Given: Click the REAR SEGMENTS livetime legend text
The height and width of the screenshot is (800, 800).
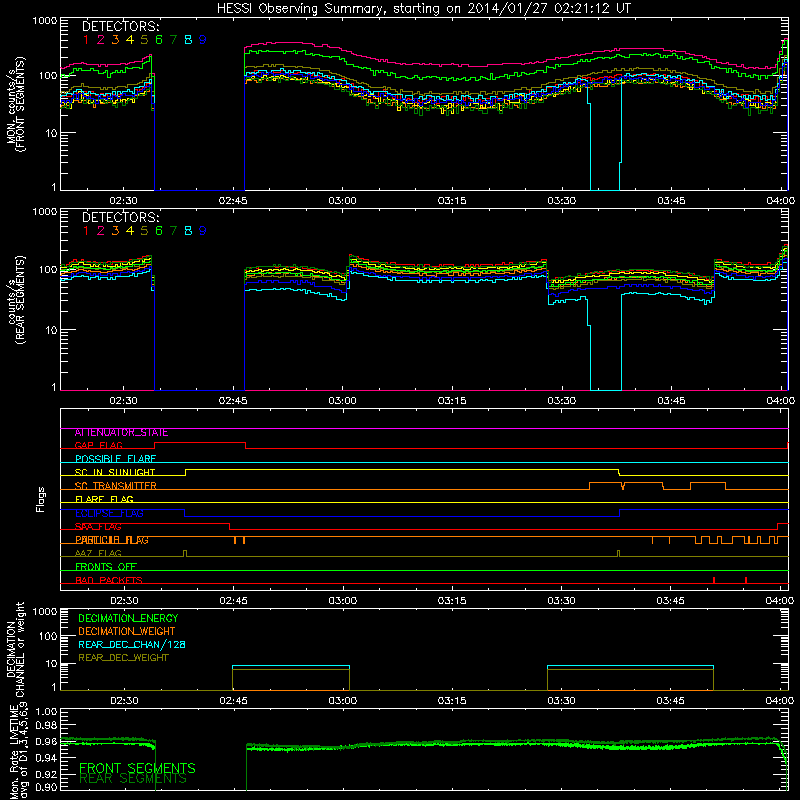Looking at the screenshot, I should (x=133, y=779).
